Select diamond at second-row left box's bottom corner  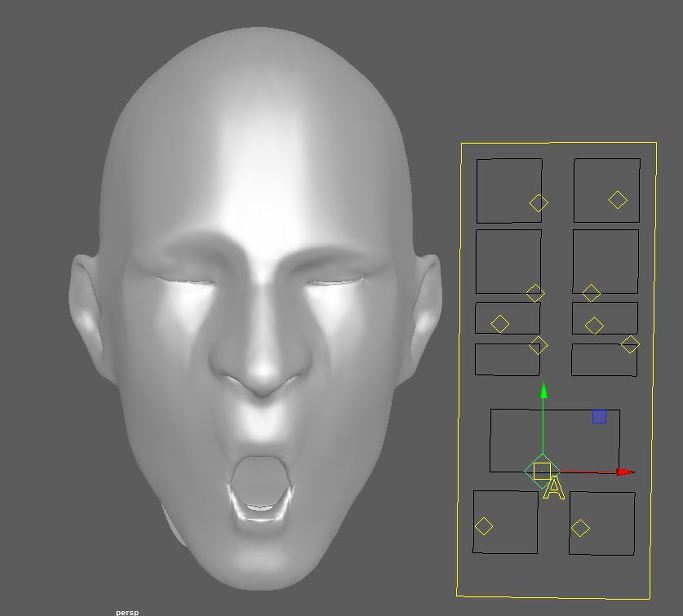(535, 293)
